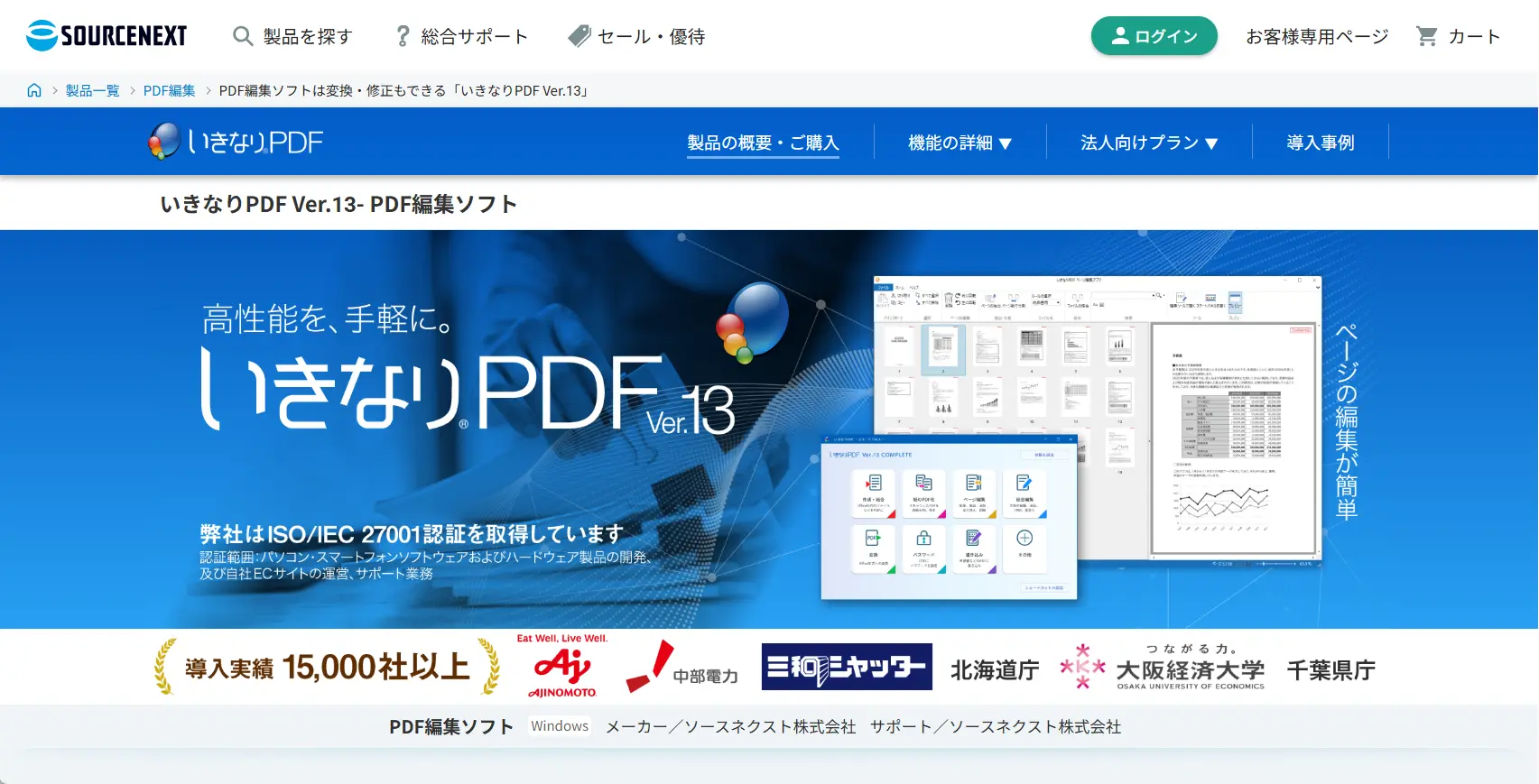Go to 製品一覧 breadcrumb

92,90
